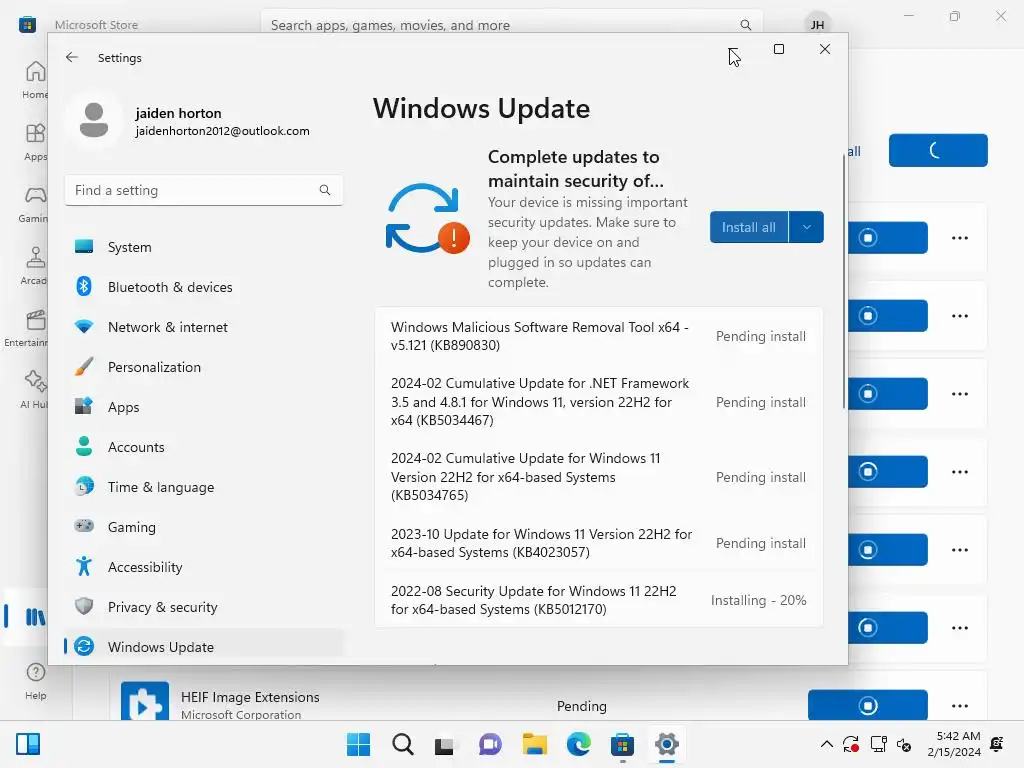
Task: Select the Security Update KB5012170 entry
Action: (599, 600)
